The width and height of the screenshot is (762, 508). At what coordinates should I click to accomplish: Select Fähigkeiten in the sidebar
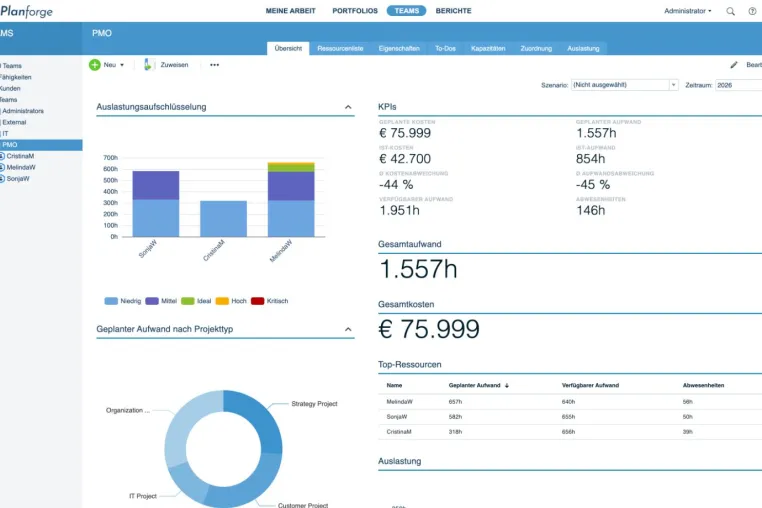(x=16, y=77)
